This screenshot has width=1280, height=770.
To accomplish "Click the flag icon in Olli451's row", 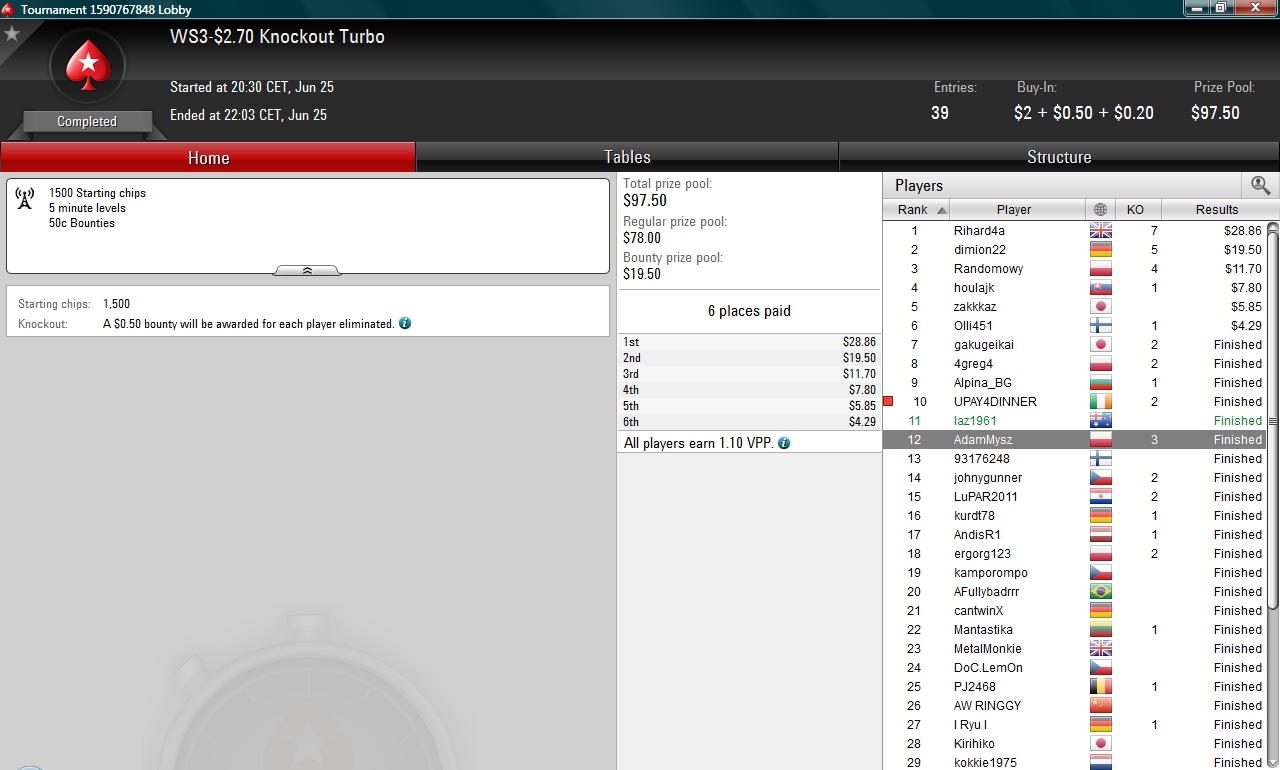I will [x=1100, y=326].
